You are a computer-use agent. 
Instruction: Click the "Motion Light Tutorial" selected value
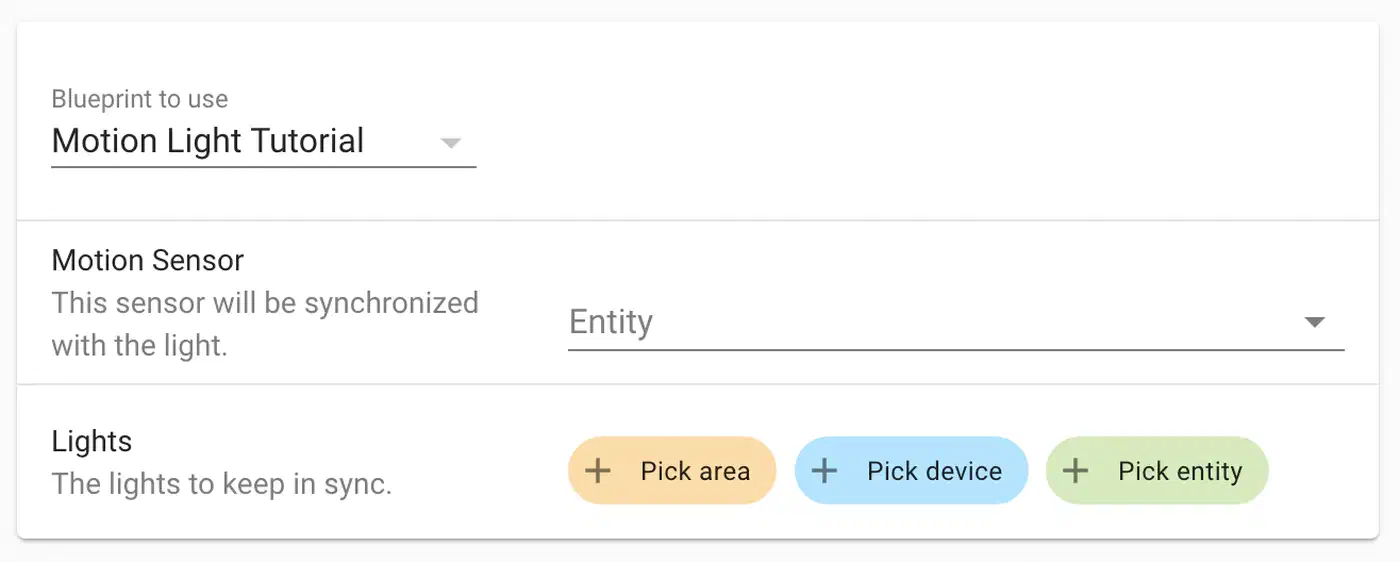208,141
